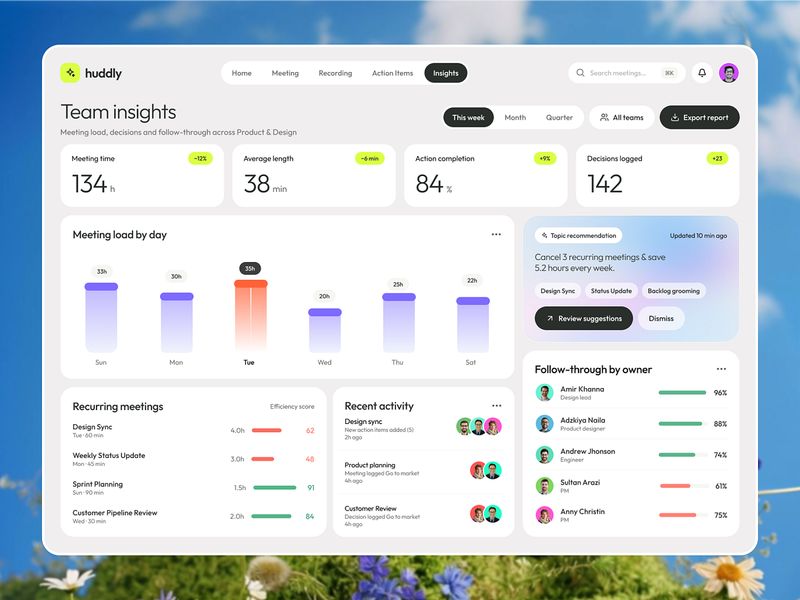Select the Mon bar in chart
Screen dimensions: 800x600
[177, 322]
